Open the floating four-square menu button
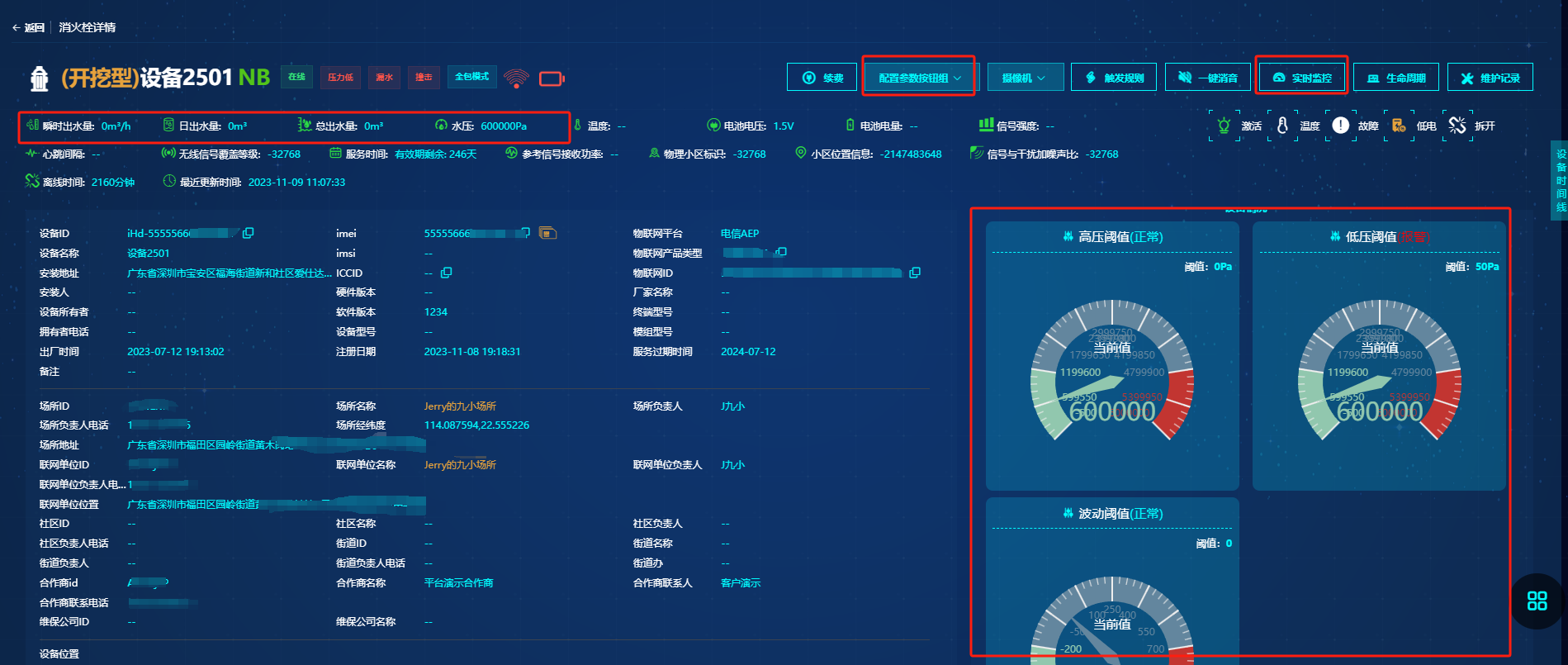The width and height of the screenshot is (1568, 665). coord(1537,601)
